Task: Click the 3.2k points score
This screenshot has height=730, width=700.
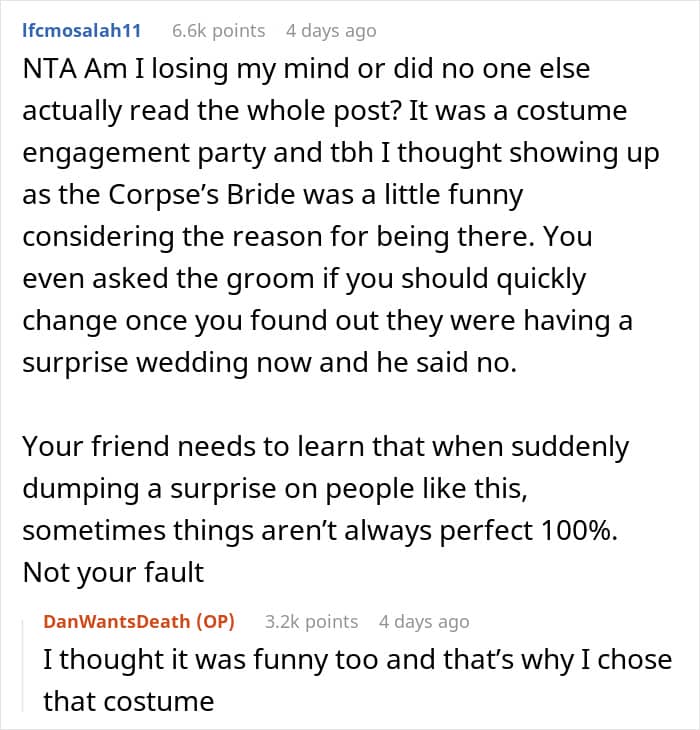Action: 311,621
